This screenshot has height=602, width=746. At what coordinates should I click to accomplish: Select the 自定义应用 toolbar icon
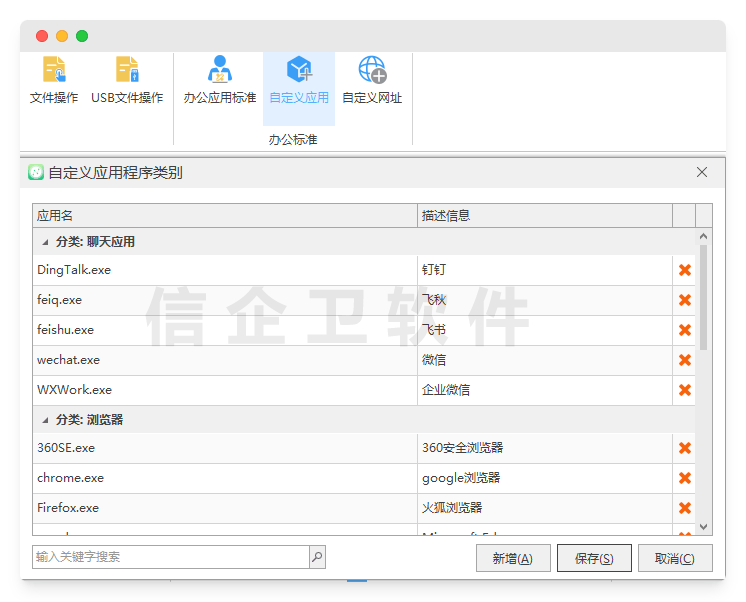point(299,70)
